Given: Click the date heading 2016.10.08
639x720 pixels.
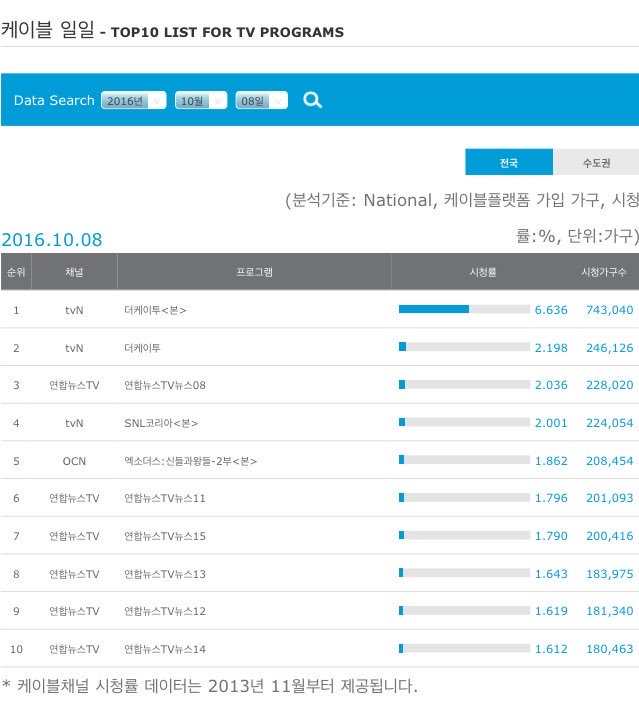Looking at the screenshot, I should coord(52,240).
